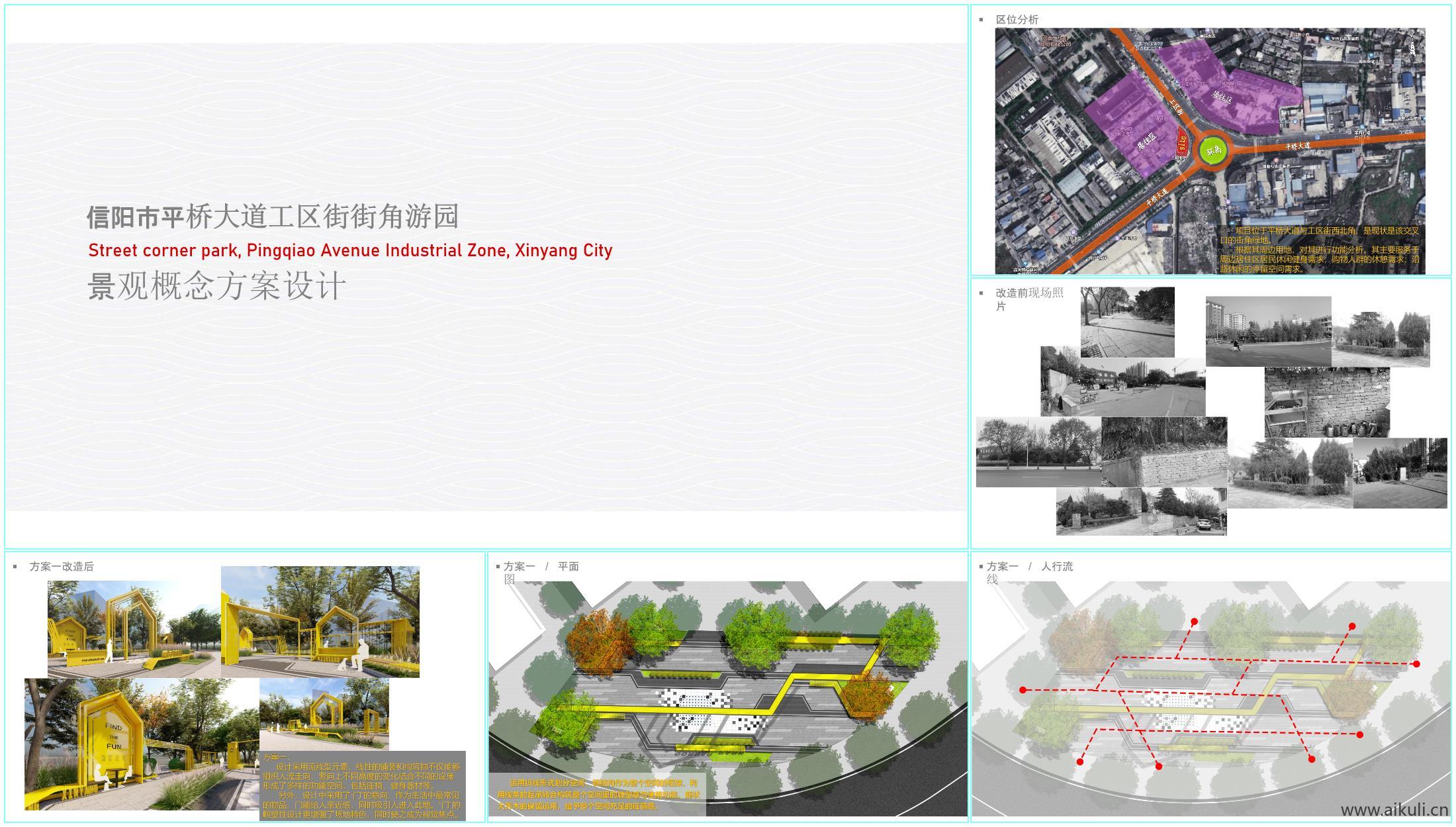This screenshot has width=1456, height=827.
Task: Select the yellow plan caption starting 运用折线形式
Action: pyautogui.click(x=597, y=795)
